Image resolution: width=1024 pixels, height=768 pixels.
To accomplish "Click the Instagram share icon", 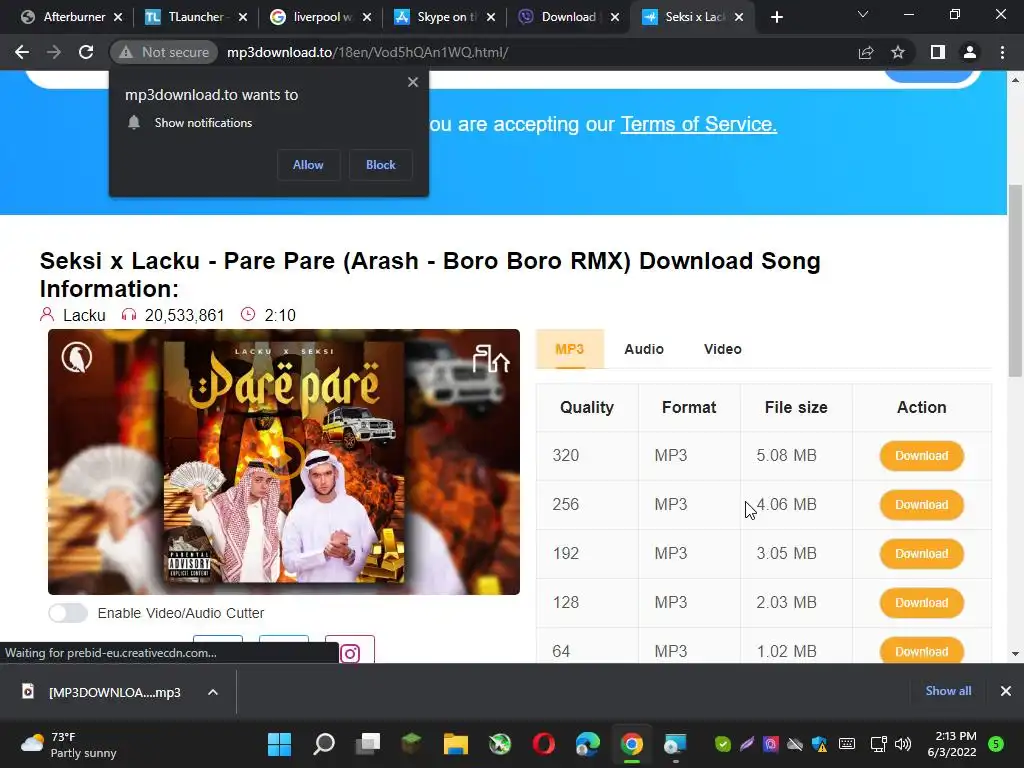I will (x=350, y=652).
